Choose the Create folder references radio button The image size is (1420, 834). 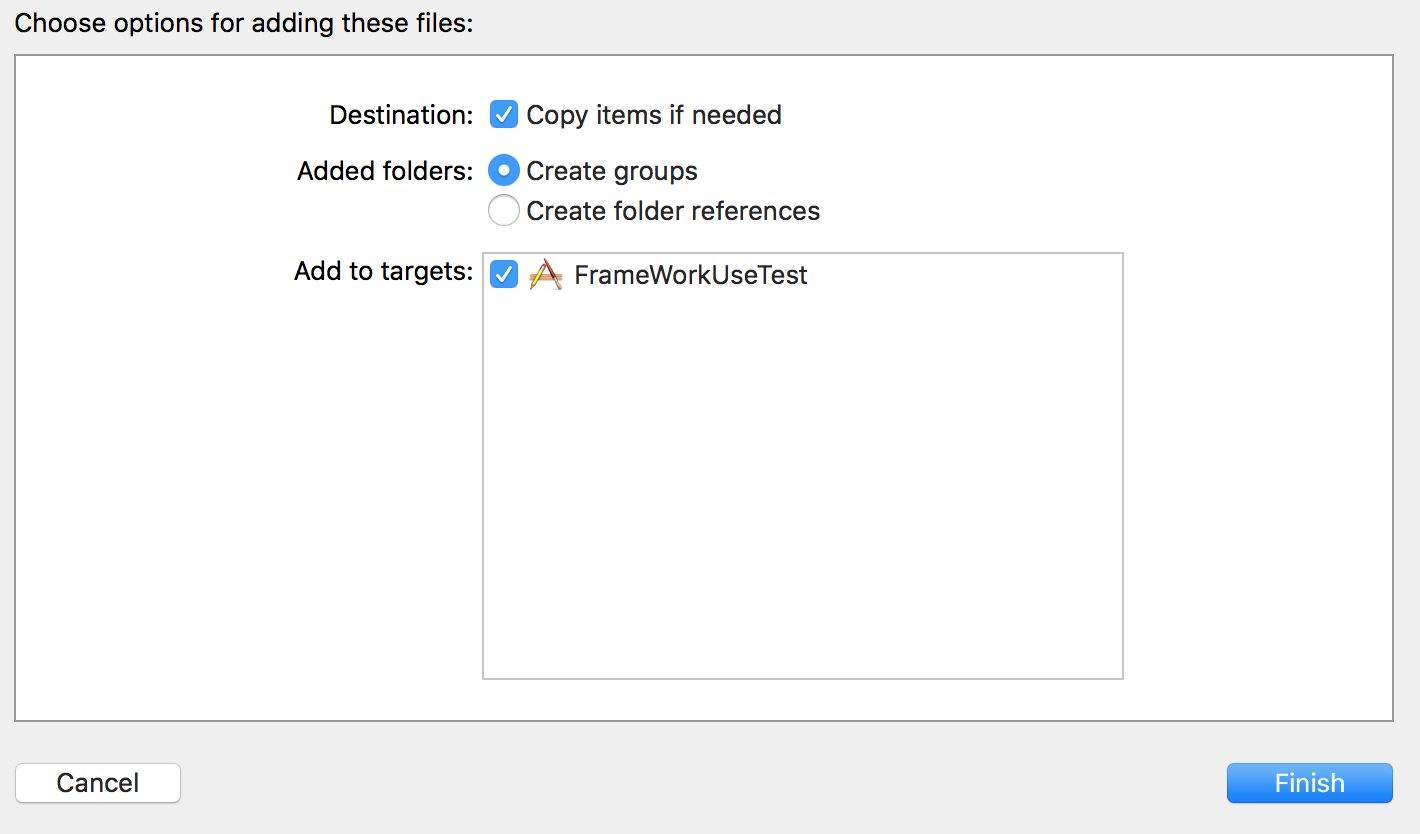click(x=503, y=211)
